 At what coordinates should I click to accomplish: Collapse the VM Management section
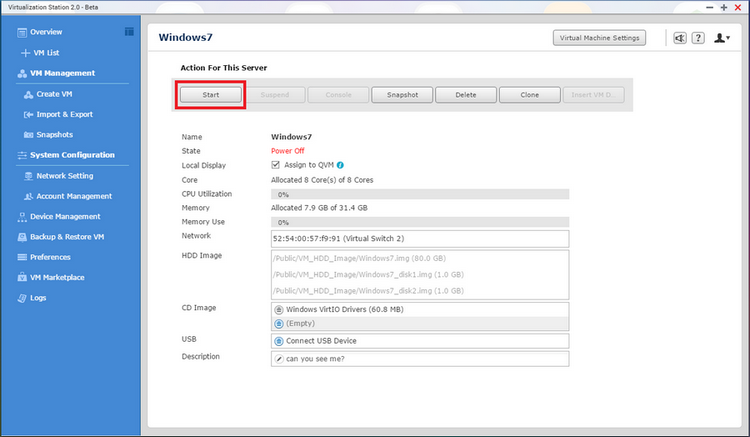[62, 73]
